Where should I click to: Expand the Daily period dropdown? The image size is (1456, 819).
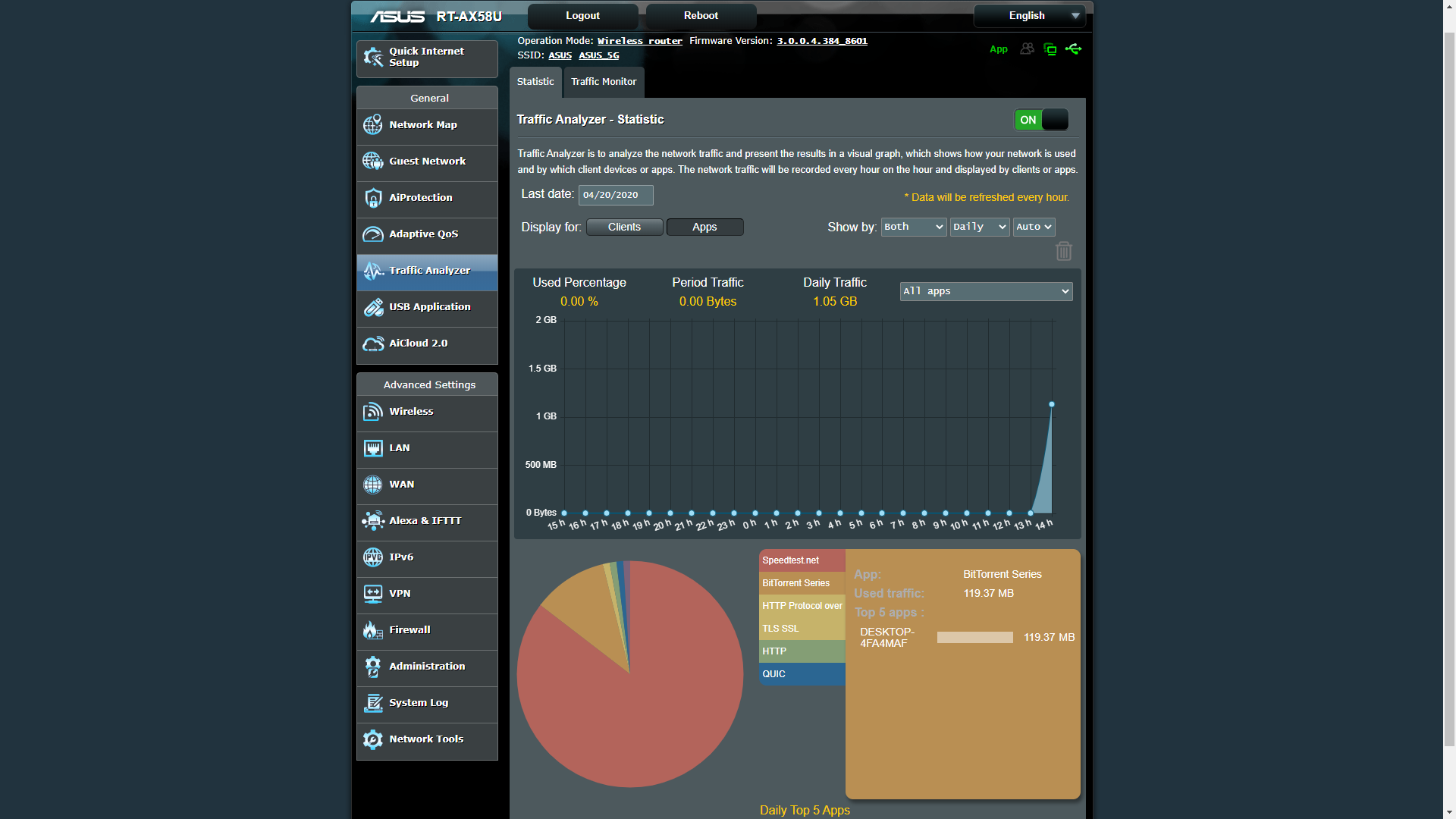click(x=979, y=227)
